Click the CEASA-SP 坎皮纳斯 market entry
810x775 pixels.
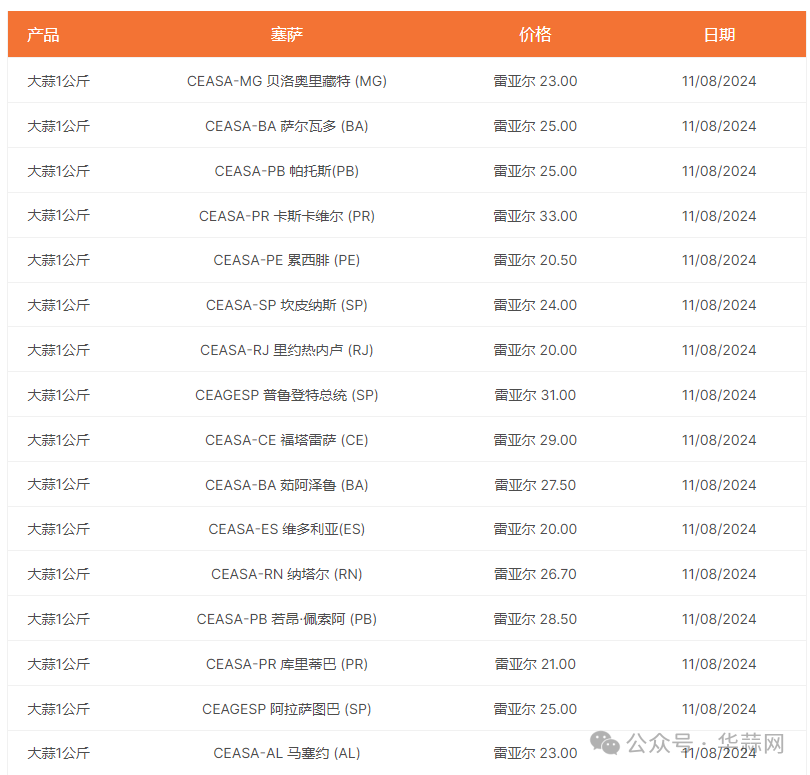(286, 305)
